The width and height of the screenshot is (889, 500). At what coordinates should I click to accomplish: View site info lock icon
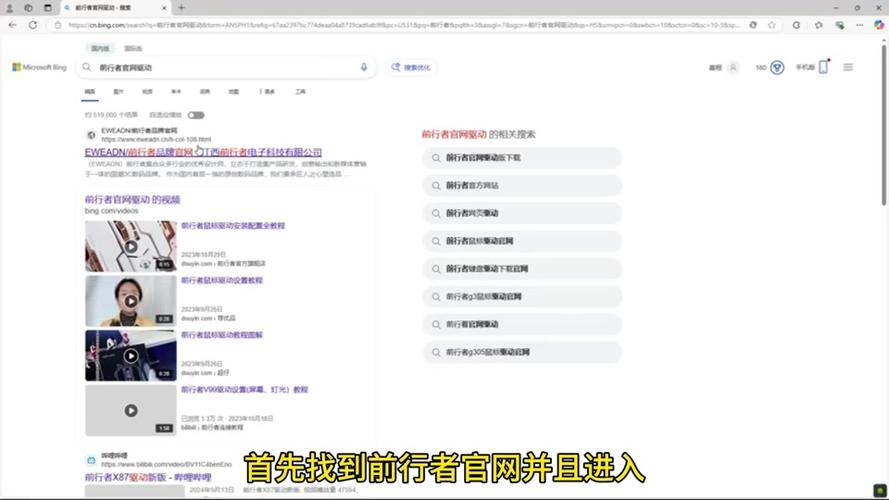[x=57, y=25]
